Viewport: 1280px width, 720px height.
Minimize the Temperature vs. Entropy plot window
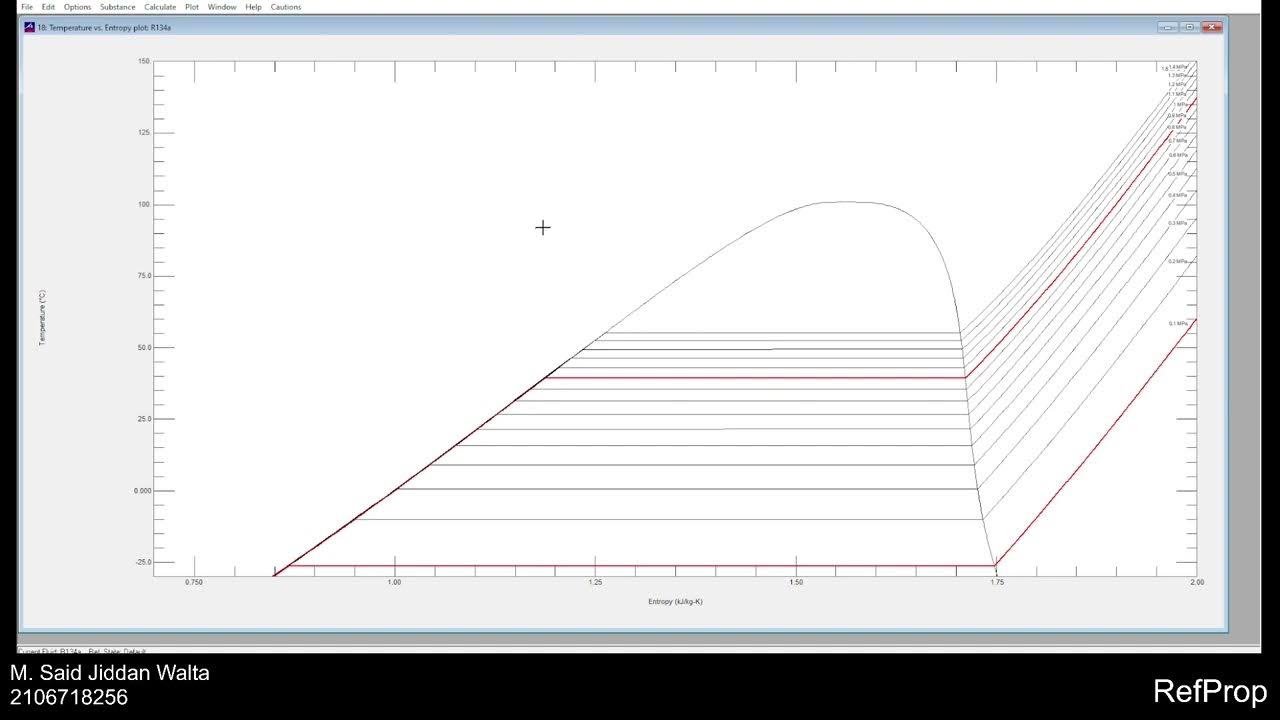[x=1168, y=27]
